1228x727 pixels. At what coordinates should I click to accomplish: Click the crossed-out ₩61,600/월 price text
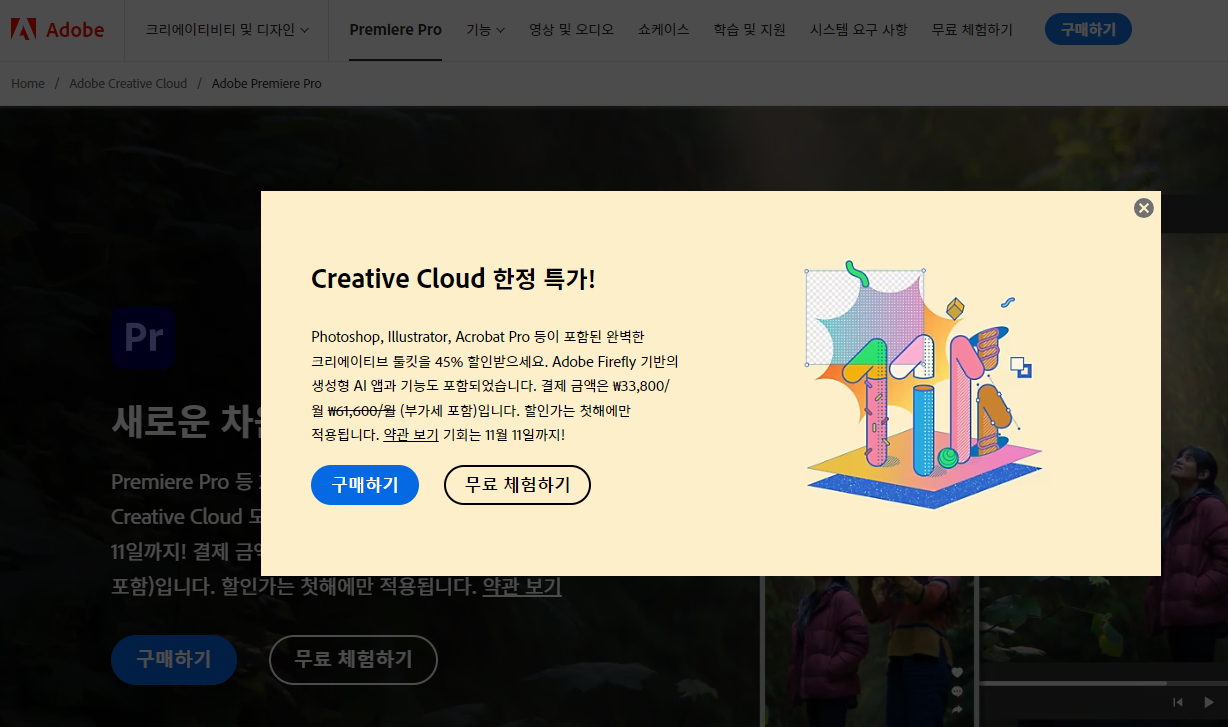click(361, 411)
